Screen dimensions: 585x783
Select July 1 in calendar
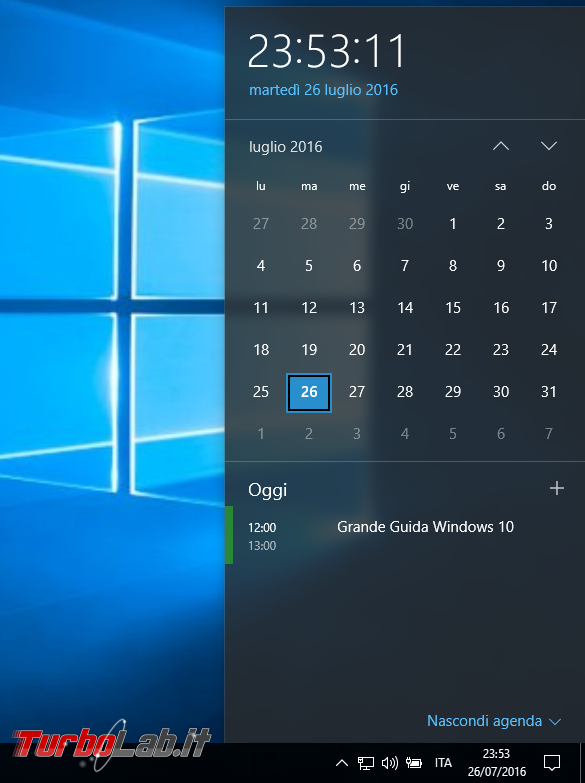point(453,224)
